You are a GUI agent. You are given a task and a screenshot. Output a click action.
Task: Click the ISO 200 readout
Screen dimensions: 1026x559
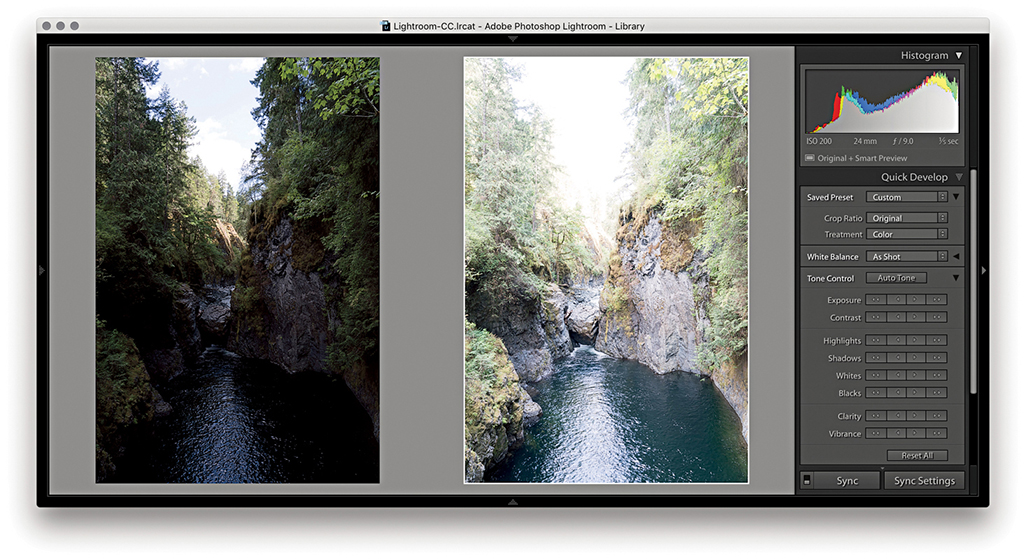819,141
